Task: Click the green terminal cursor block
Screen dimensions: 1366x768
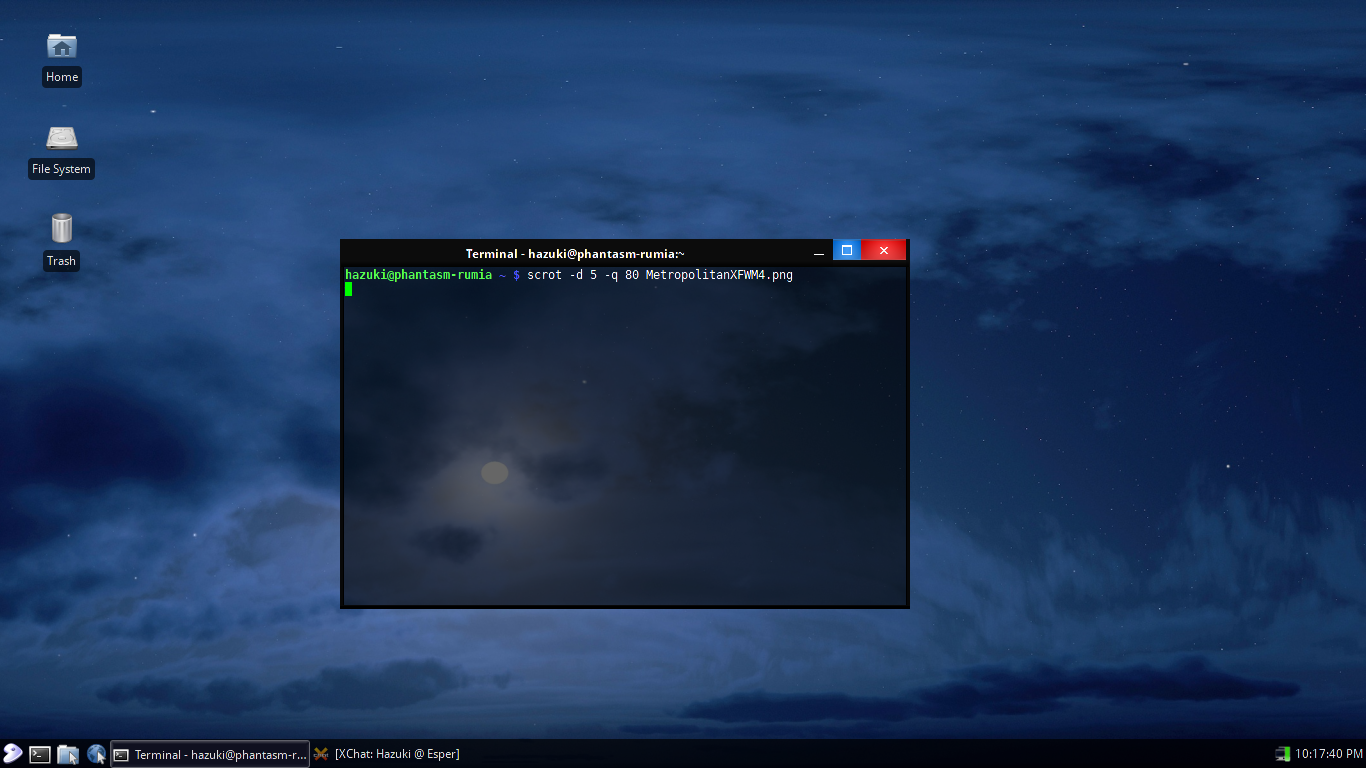Action: (x=349, y=289)
